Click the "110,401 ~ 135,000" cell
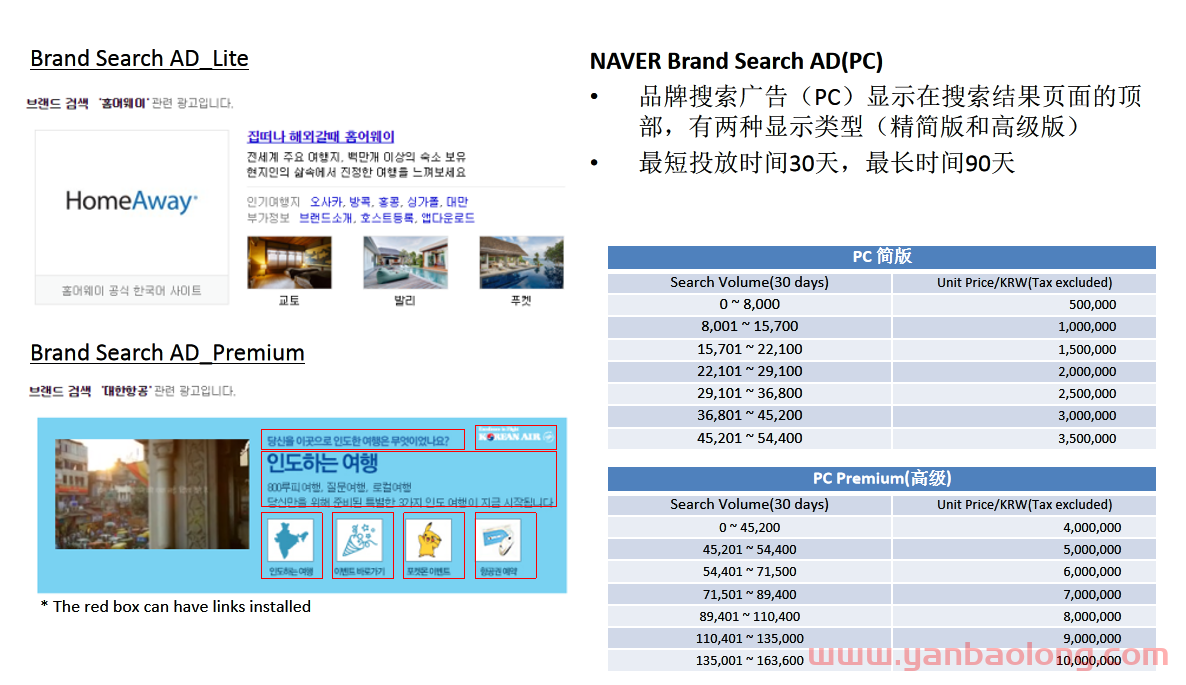The width and height of the screenshot is (1186, 685). tap(750, 638)
